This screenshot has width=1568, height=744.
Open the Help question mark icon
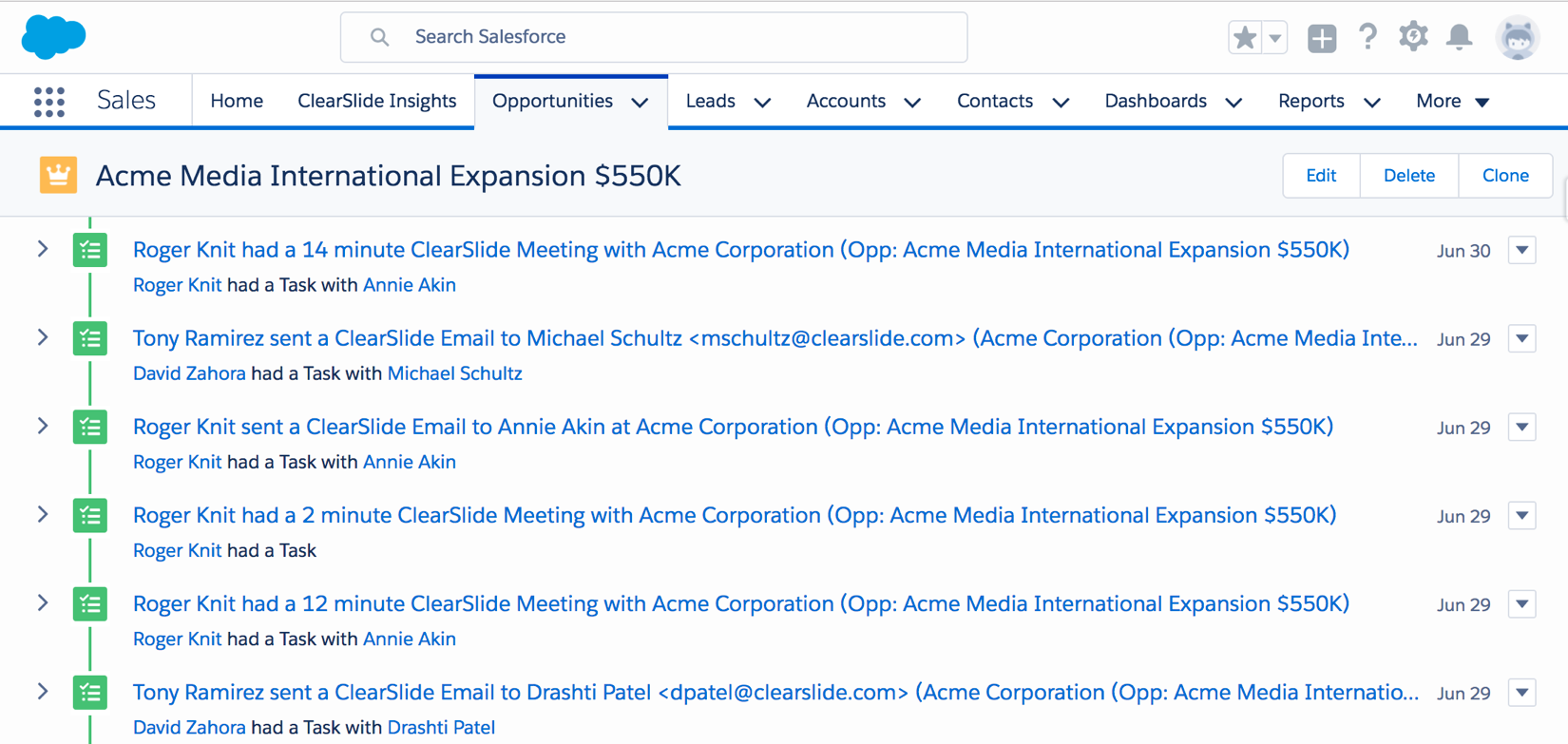click(x=1367, y=37)
